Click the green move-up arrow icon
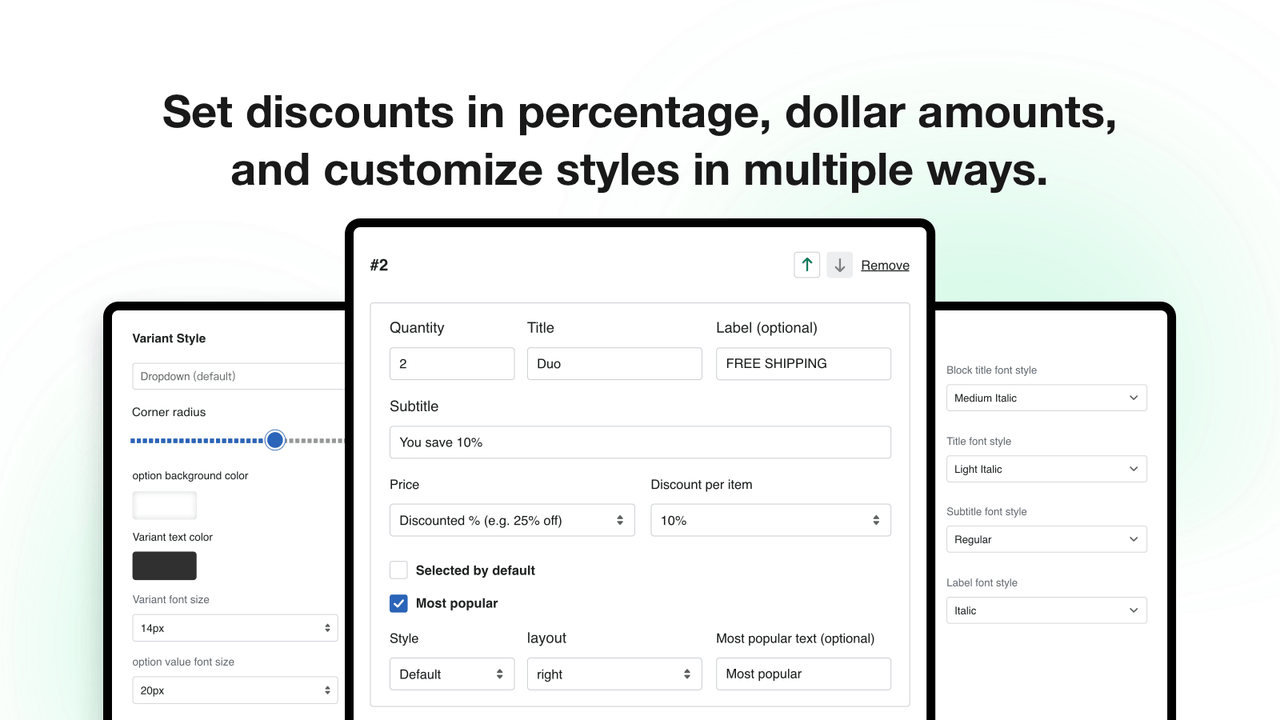The image size is (1280, 720). 806,264
